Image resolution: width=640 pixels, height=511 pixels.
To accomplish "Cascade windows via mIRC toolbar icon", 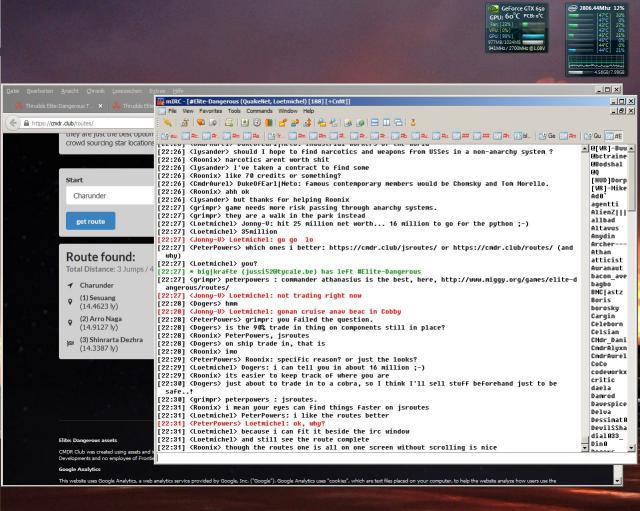I will pos(398,122).
